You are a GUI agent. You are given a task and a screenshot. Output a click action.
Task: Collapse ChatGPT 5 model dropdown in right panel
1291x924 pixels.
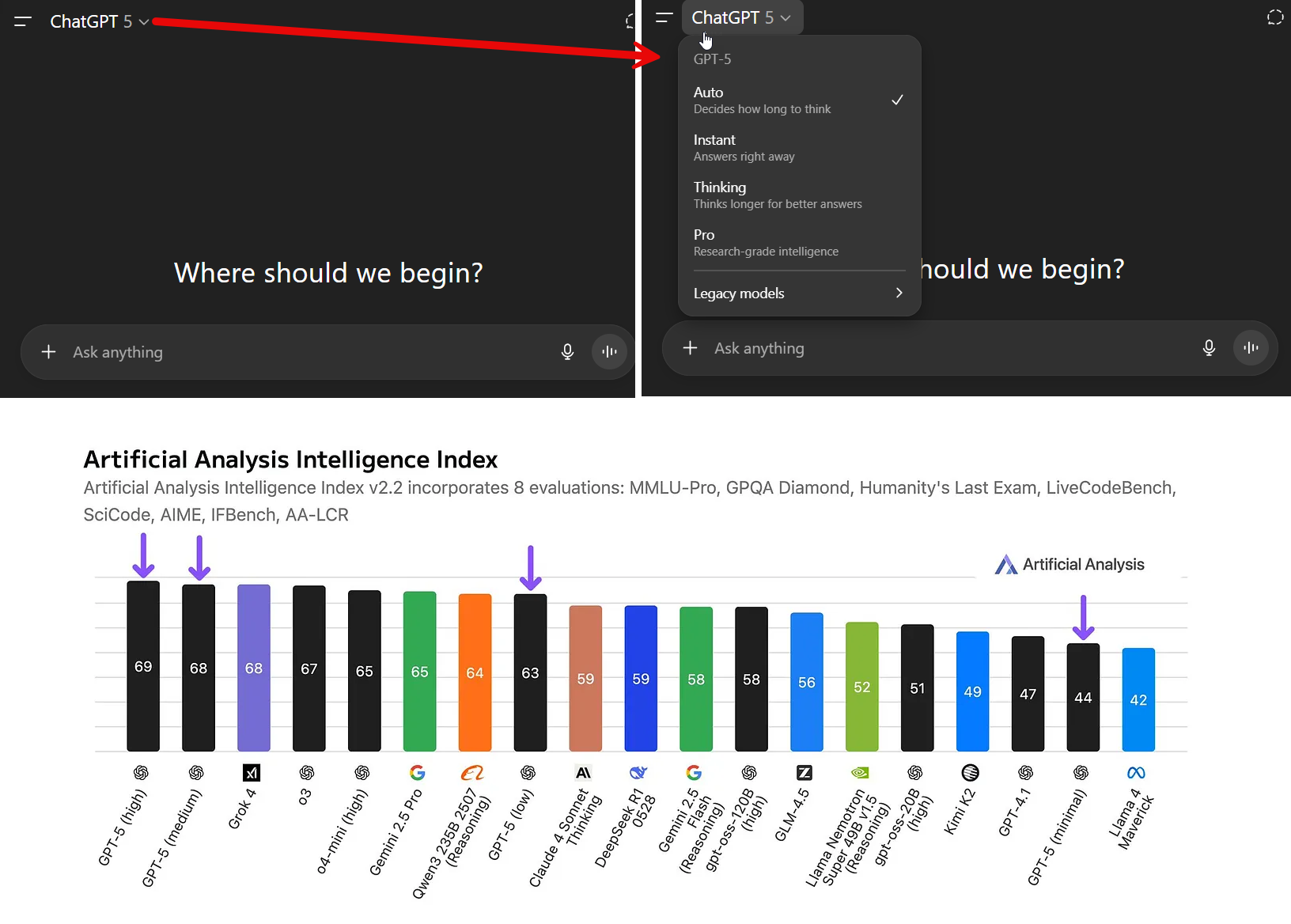click(x=742, y=17)
